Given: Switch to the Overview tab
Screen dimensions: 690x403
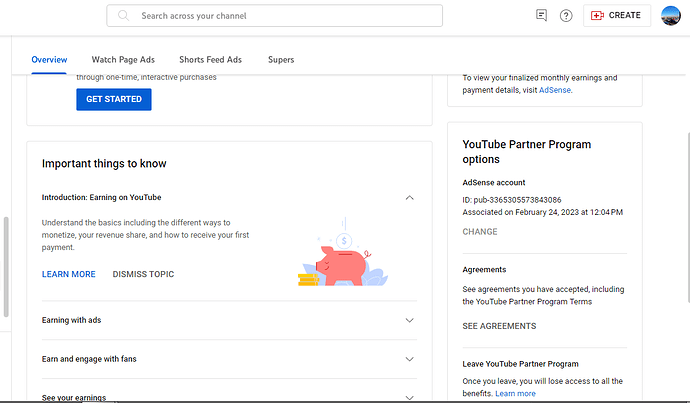Looking at the screenshot, I should point(49,59).
